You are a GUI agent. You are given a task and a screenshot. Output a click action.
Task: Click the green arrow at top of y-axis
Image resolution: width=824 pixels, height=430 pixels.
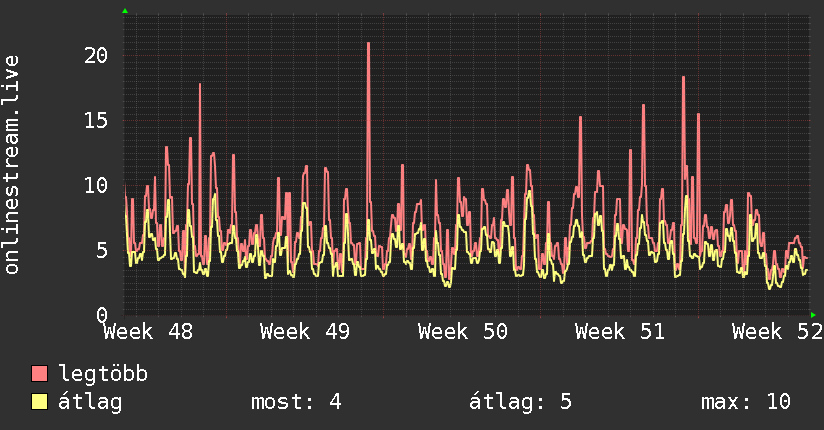click(x=125, y=11)
